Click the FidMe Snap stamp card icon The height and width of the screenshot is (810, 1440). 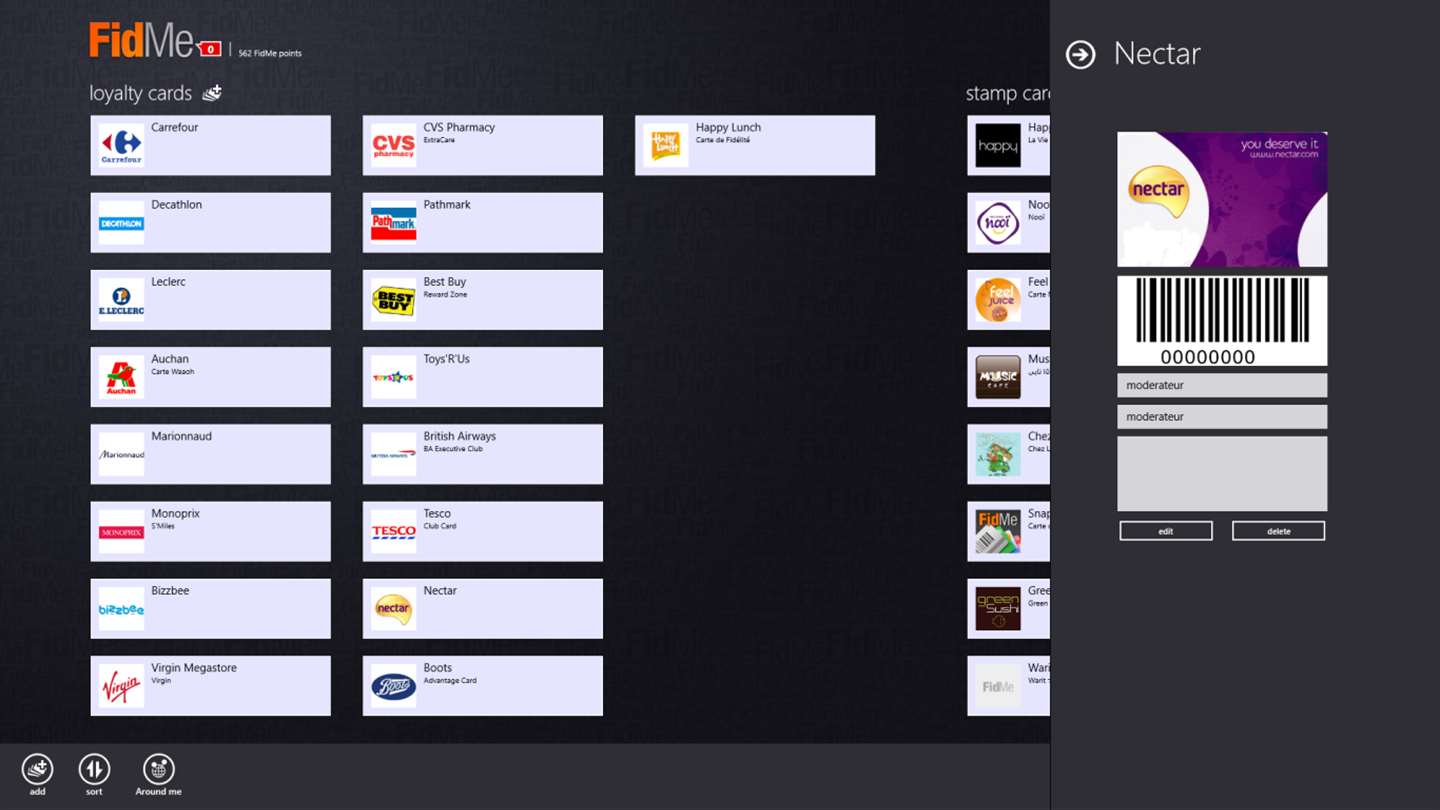coord(998,532)
